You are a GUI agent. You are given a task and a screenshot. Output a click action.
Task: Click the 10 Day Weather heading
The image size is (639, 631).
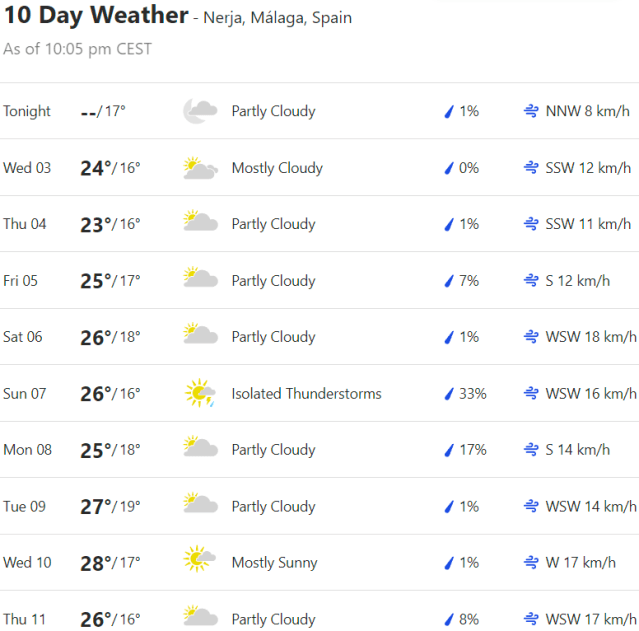(x=96, y=16)
